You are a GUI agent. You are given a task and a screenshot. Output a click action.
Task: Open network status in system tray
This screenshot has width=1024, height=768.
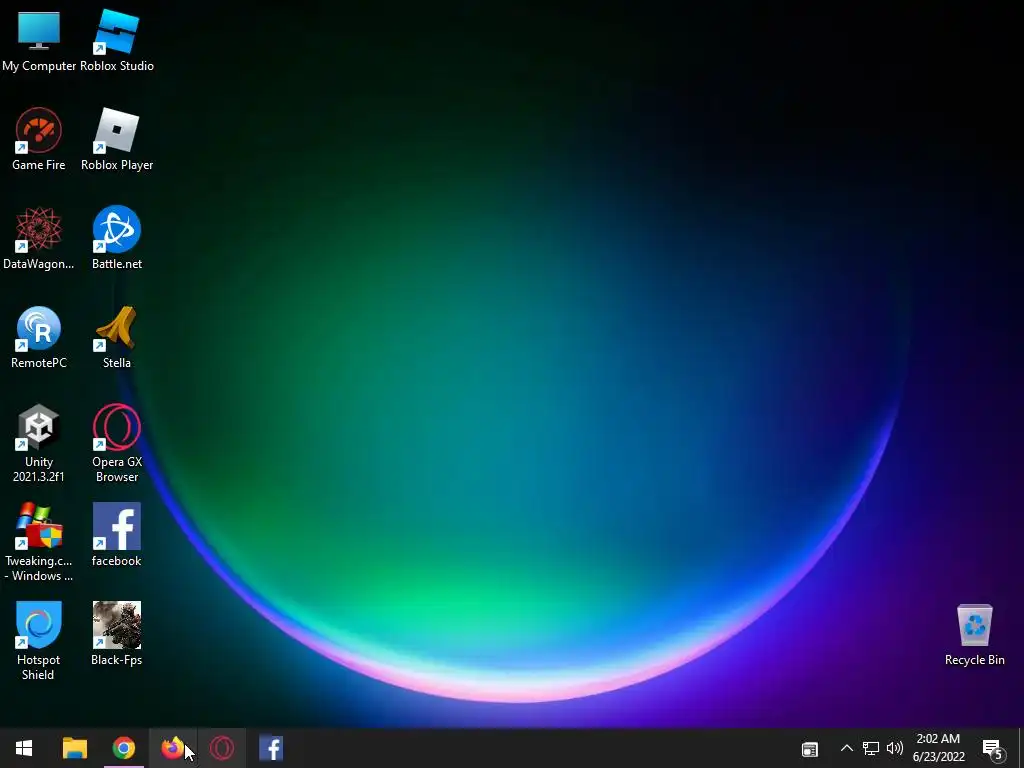point(871,748)
